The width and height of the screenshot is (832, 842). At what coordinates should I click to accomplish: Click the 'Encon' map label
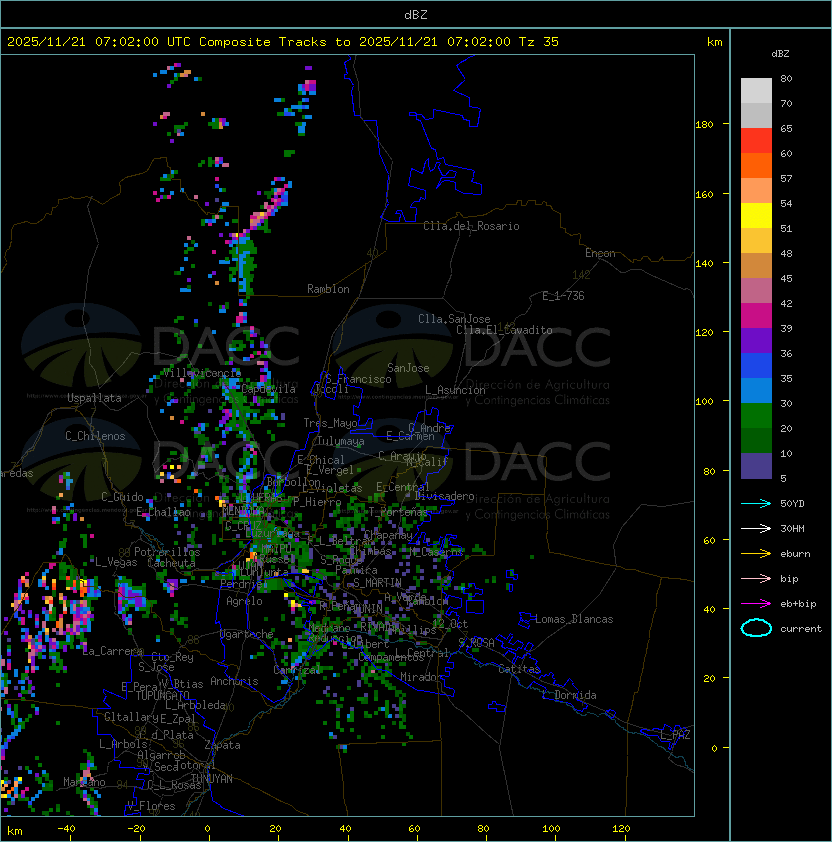pyautogui.click(x=600, y=253)
